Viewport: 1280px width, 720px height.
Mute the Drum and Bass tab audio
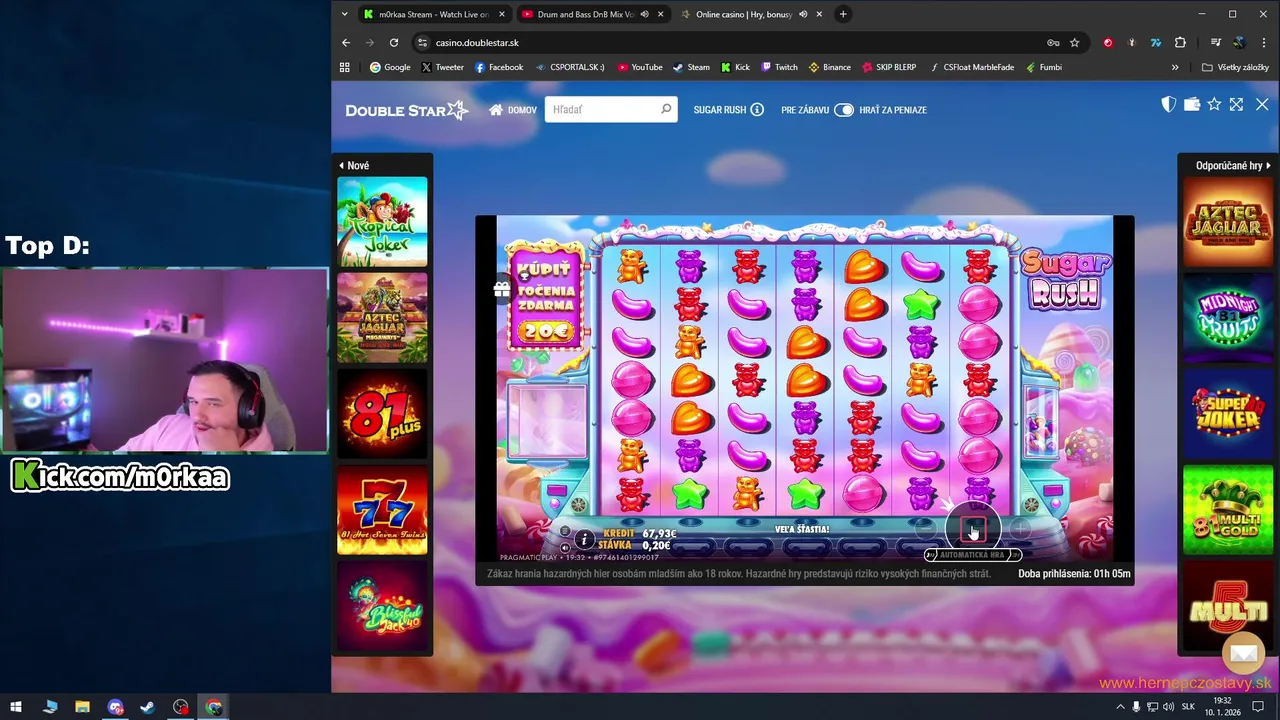click(644, 14)
